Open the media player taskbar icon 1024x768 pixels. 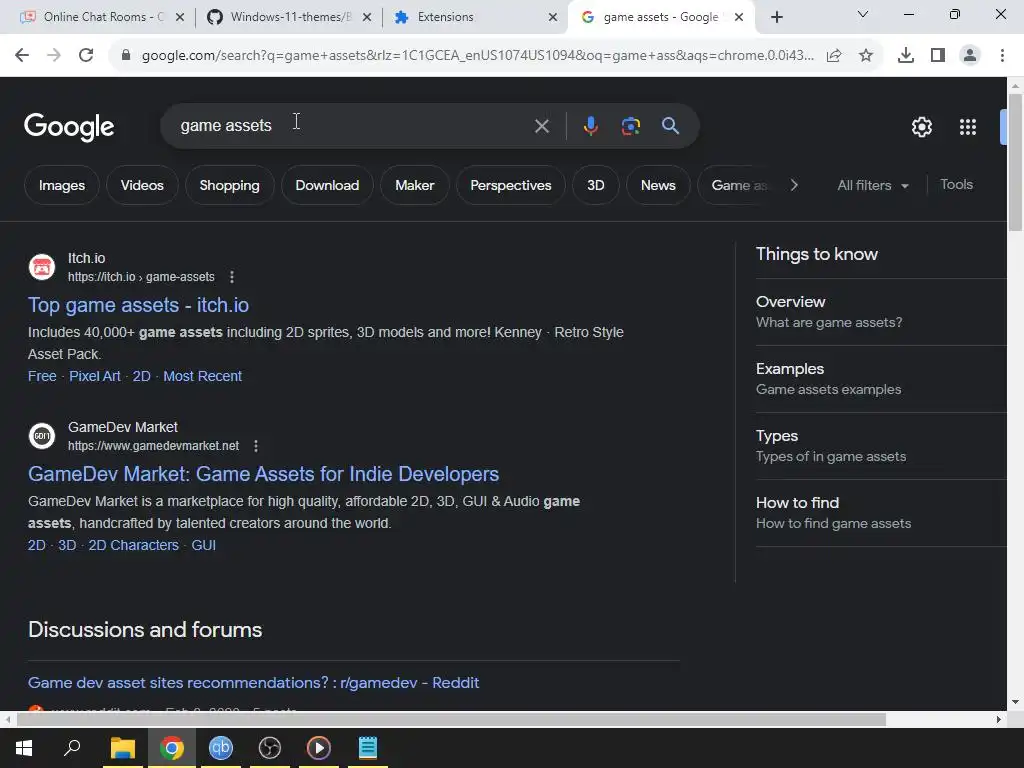pos(319,748)
